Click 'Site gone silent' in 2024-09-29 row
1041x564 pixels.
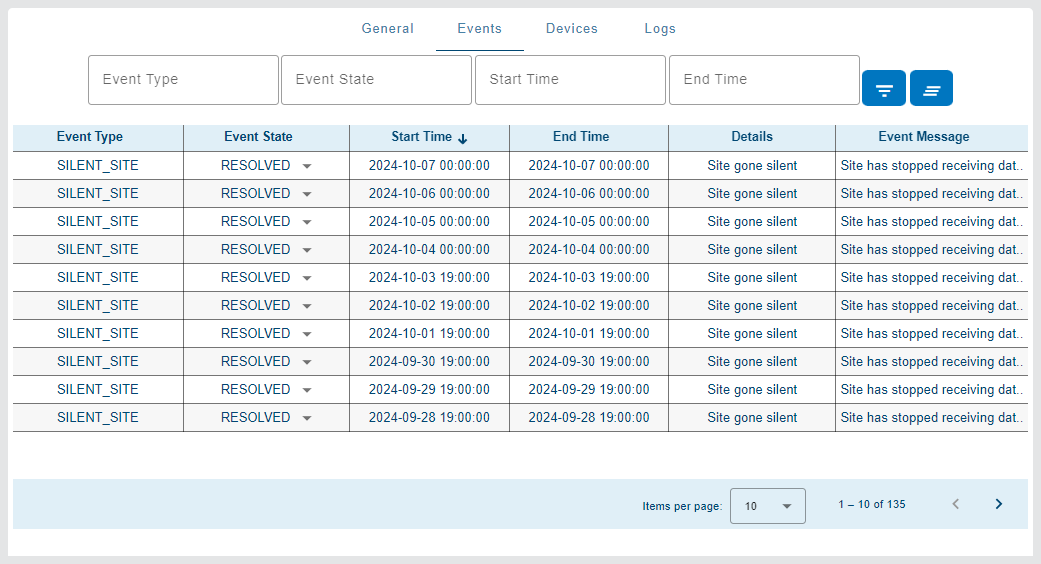(752, 389)
